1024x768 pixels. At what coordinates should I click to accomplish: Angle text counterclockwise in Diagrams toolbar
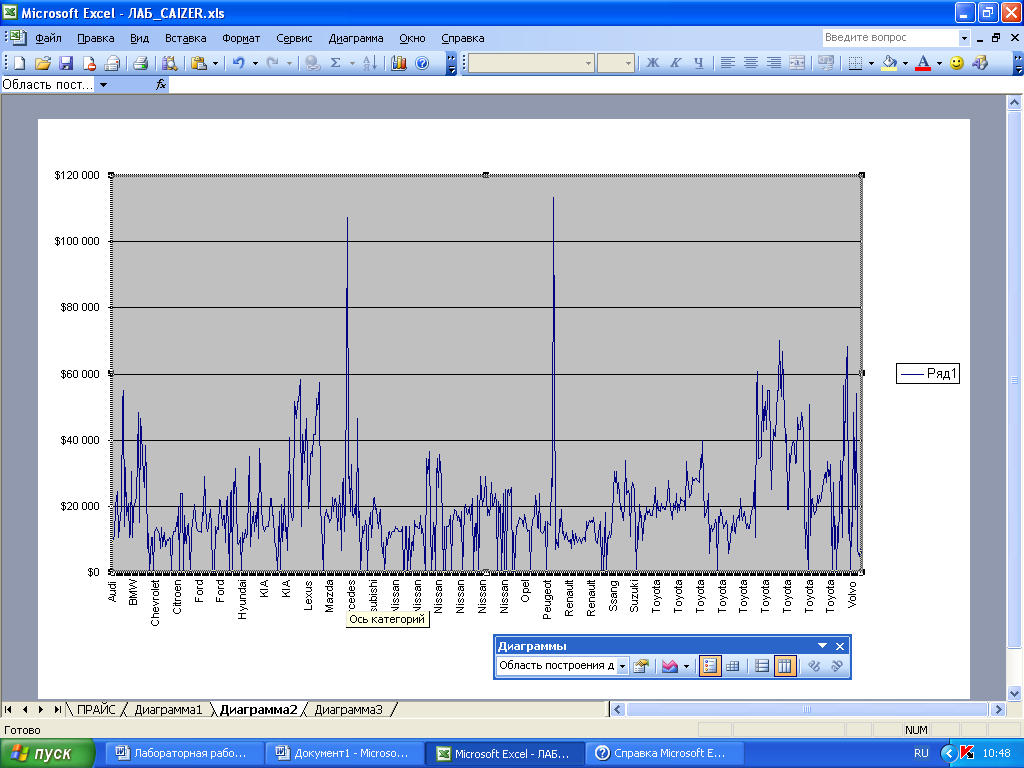click(x=837, y=665)
